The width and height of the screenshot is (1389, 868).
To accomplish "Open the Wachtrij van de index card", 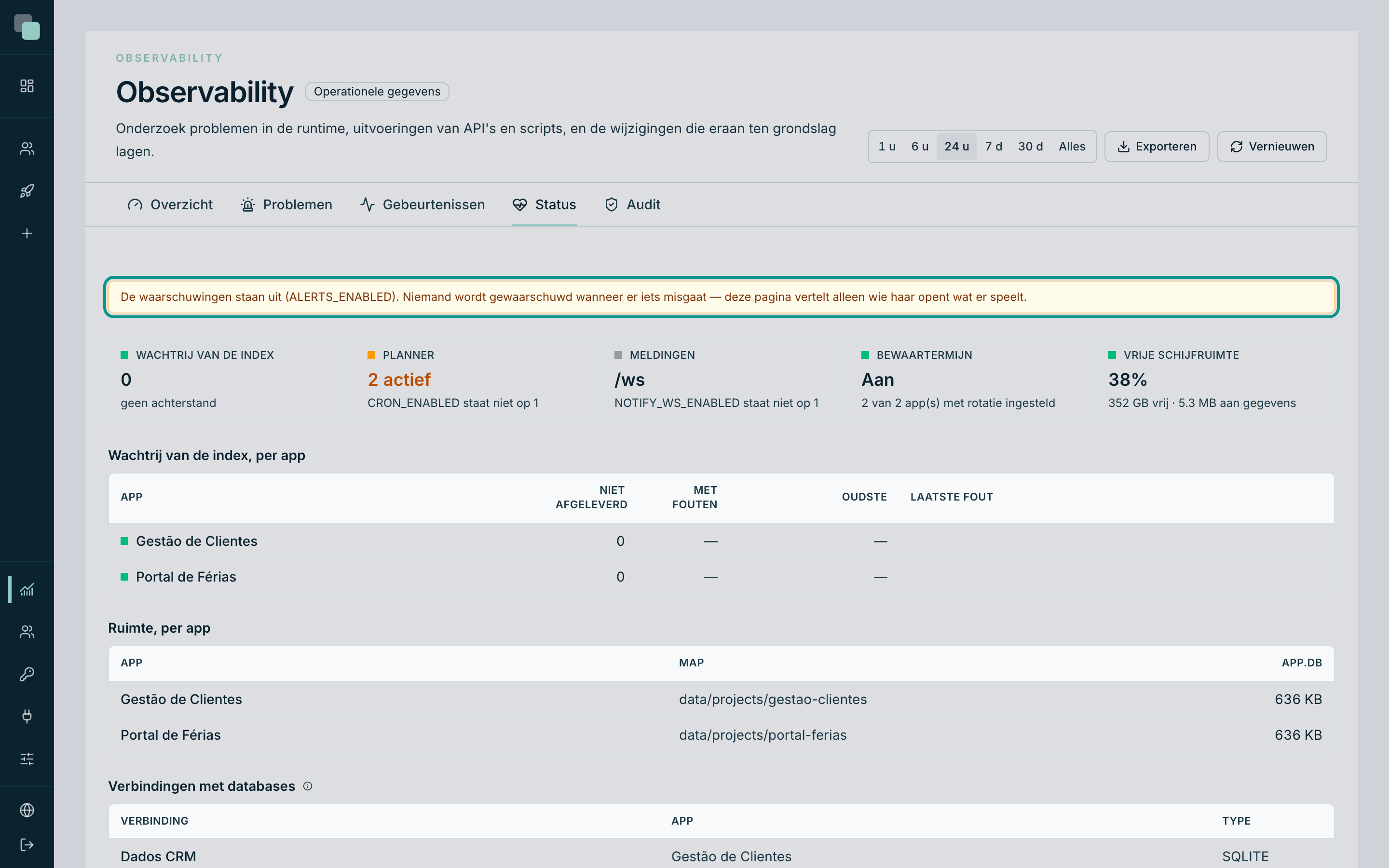I will point(227,380).
